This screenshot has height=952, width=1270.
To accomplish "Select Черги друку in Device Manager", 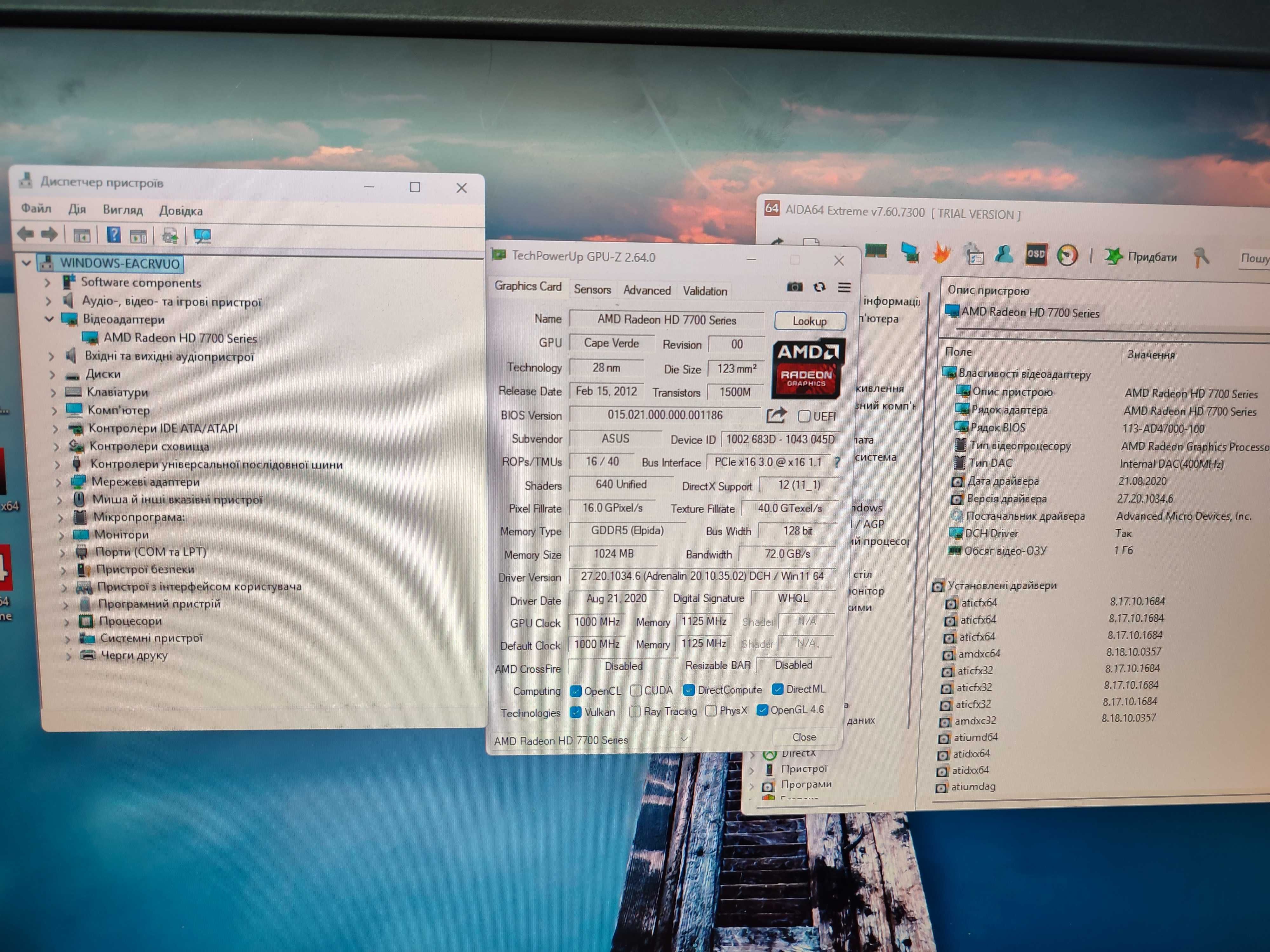I will pos(134,655).
